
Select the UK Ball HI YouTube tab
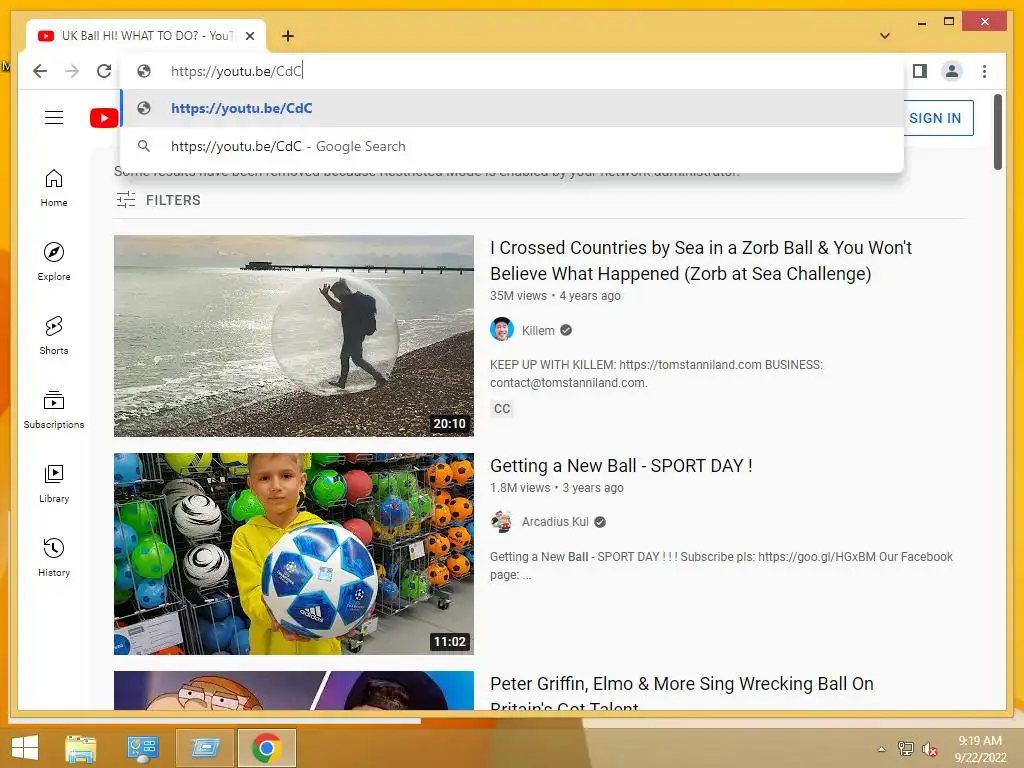(146, 36)
